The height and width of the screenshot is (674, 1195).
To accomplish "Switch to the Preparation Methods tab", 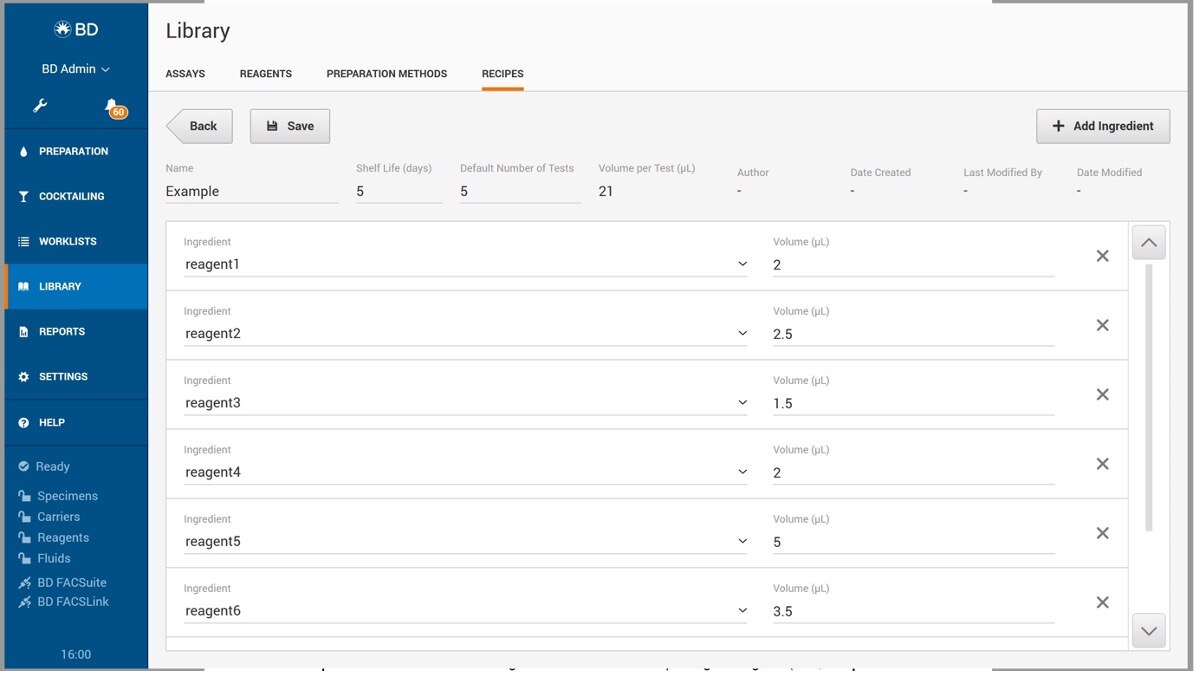I will [x=386, y=74].
